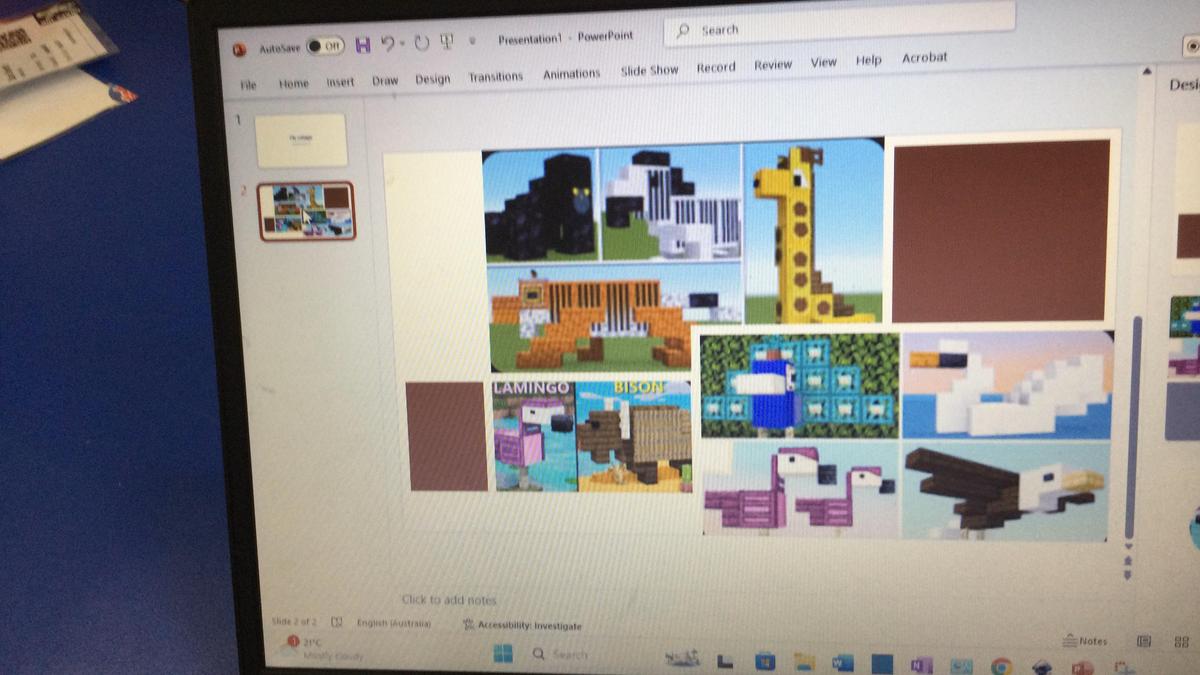The height and width of the screenshot is (675, 1200).
Task: Click the Redo icon in quick access
Action: tap(421, 43)
